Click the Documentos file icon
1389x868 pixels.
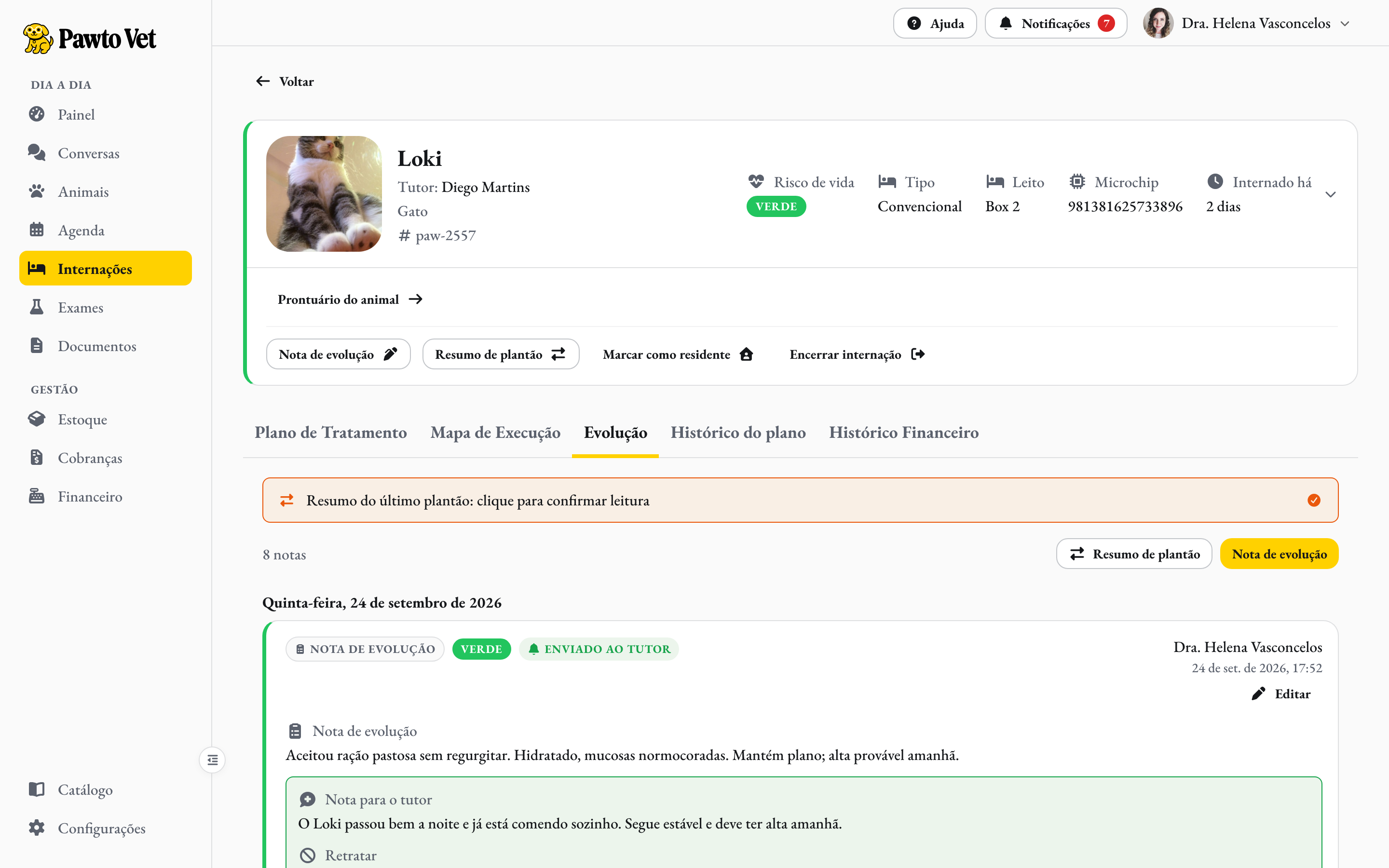(x=37, y=346)
